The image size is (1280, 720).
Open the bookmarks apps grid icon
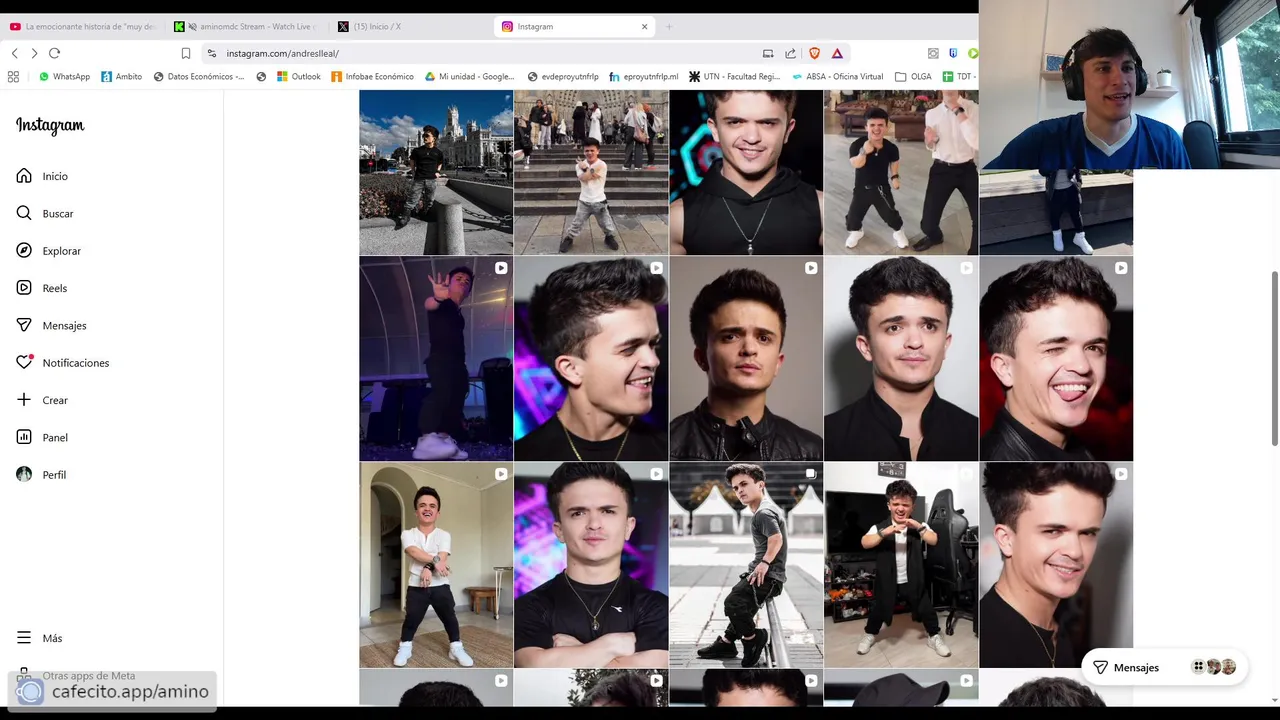click(13, 76)
